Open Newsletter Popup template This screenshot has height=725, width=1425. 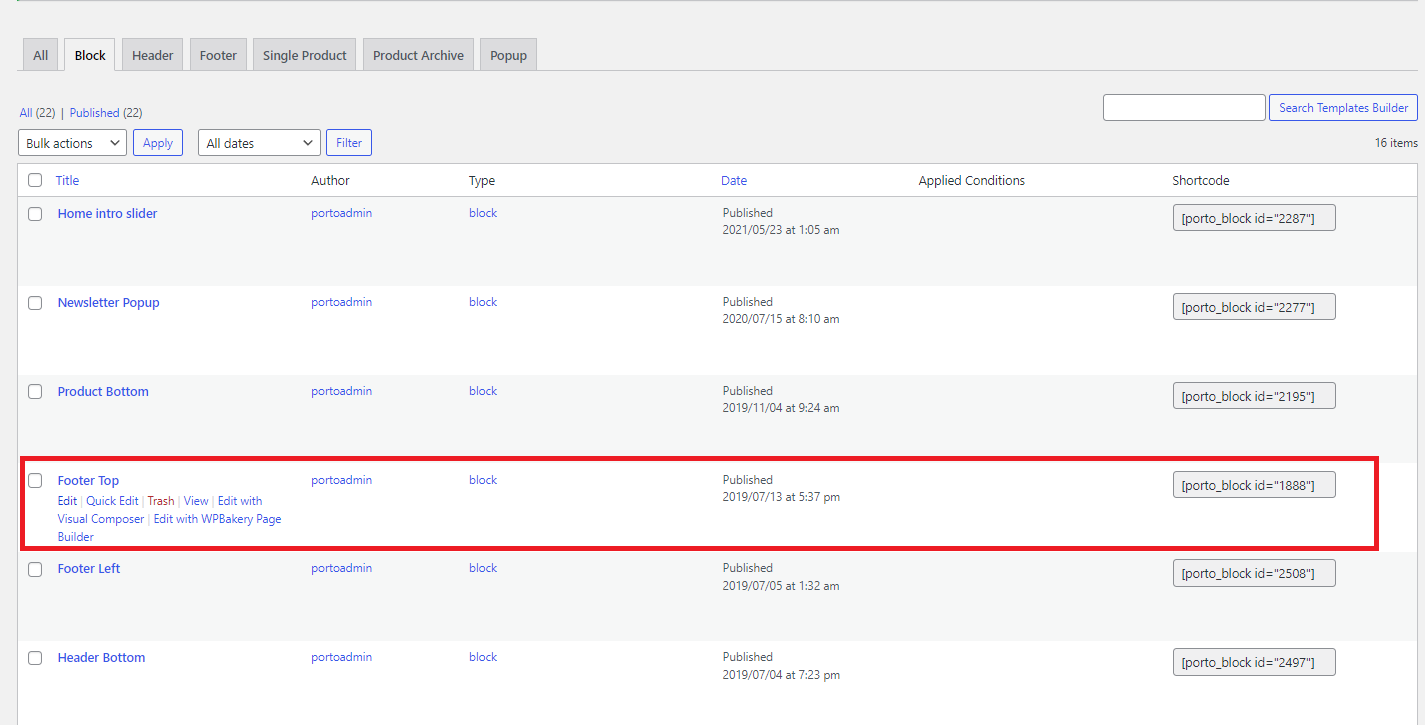coord(108,303)
